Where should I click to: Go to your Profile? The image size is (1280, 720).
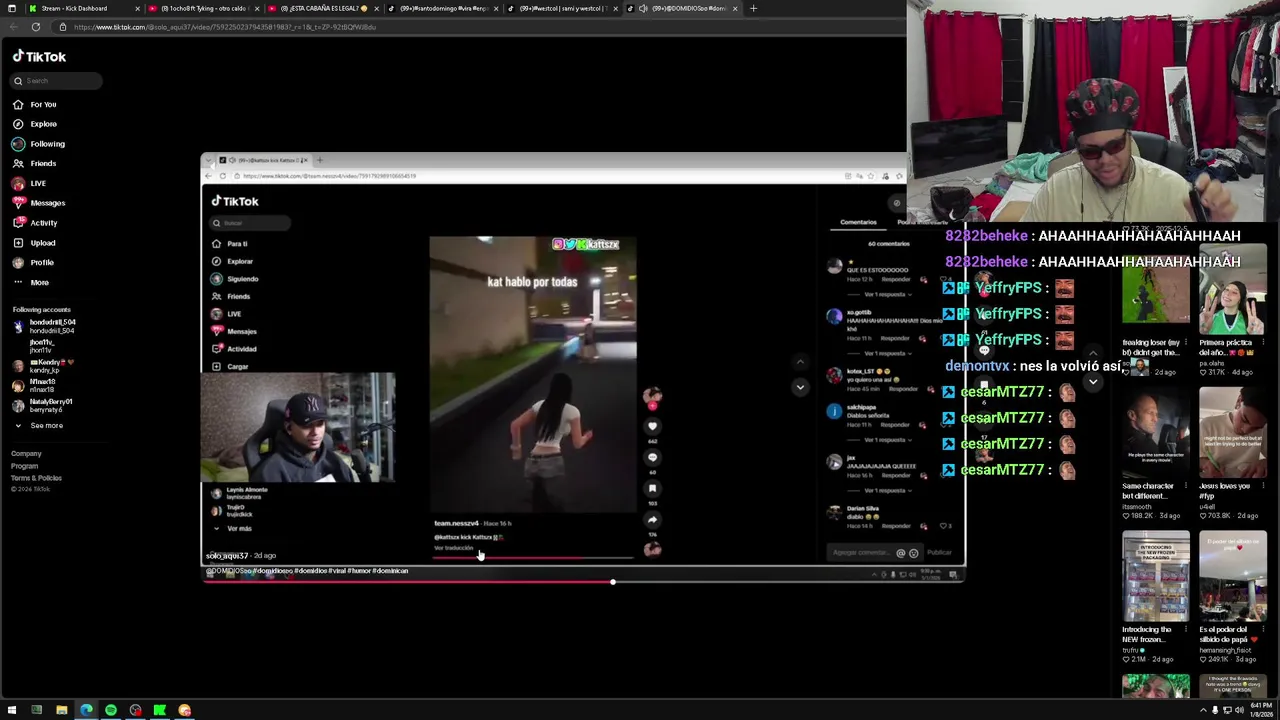32,262
